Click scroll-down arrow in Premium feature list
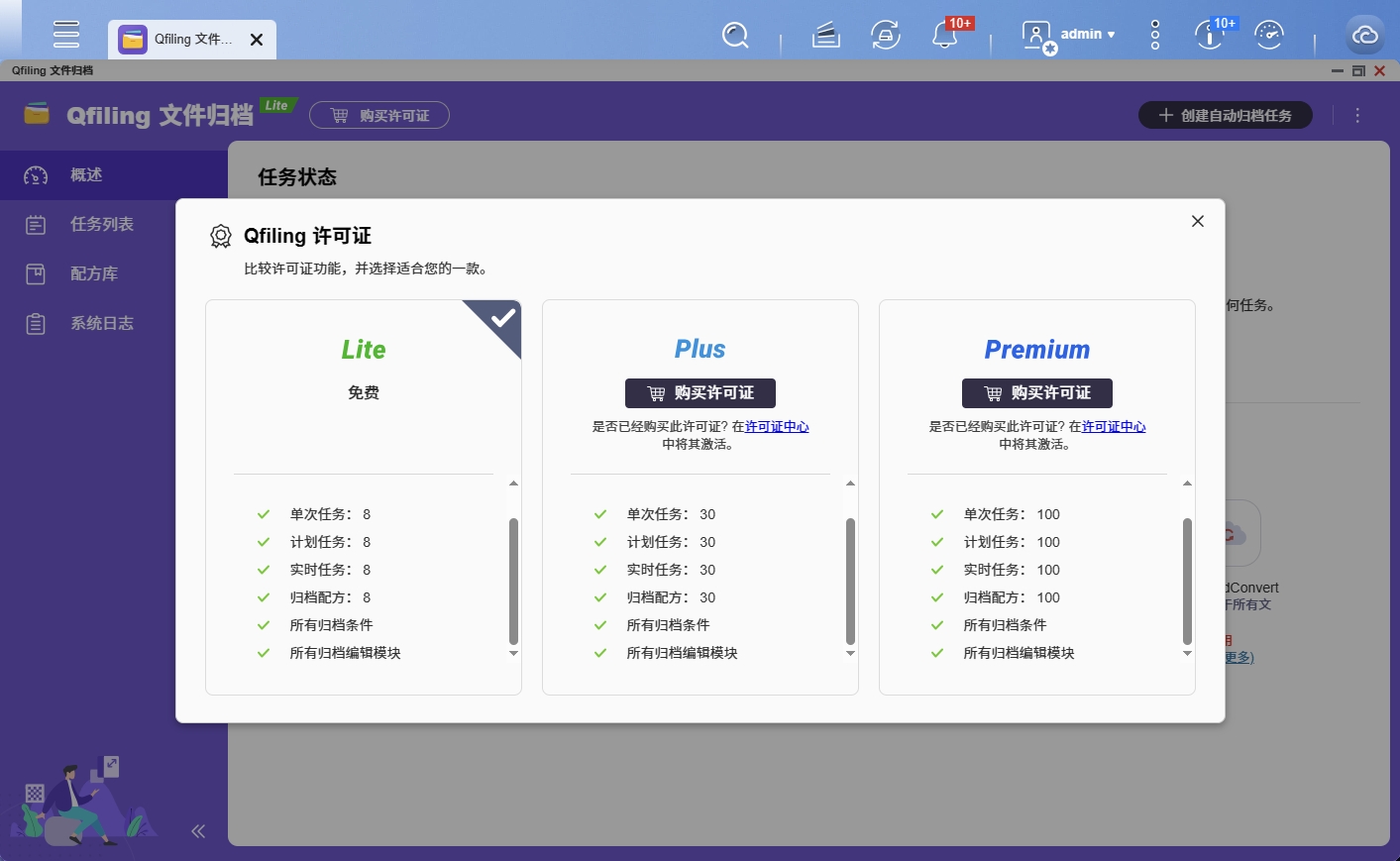 coord(1187,654)
